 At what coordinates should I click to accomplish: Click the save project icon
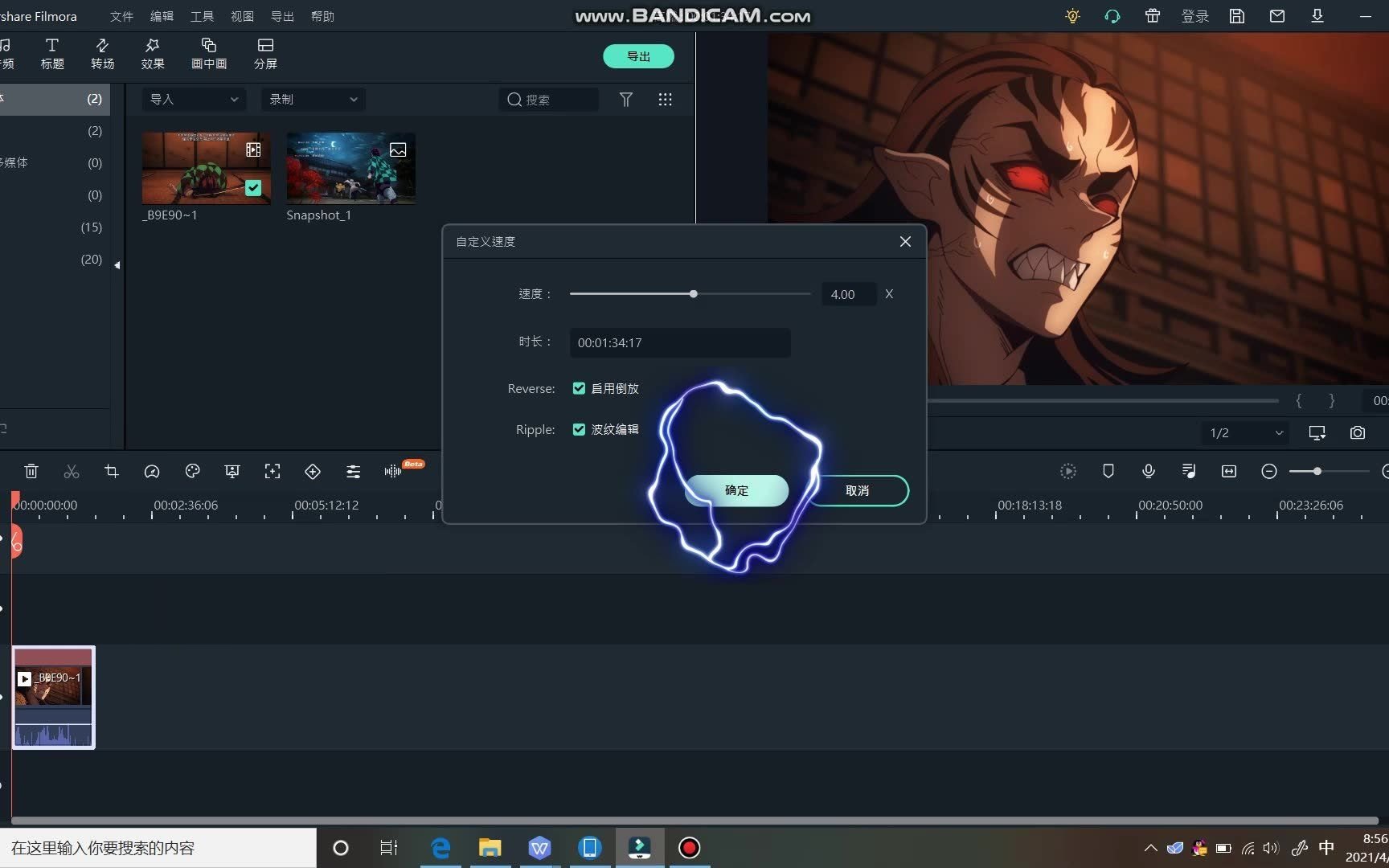pos(1237,16)
